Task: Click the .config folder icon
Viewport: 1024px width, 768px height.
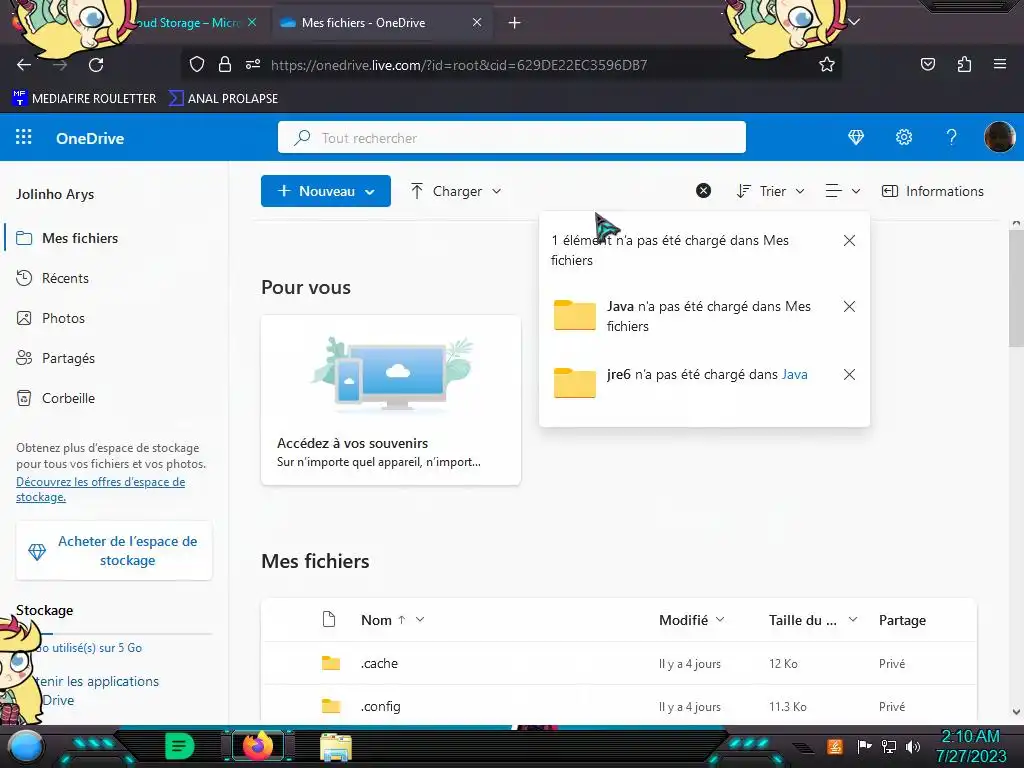Action: tap(331, 706)
